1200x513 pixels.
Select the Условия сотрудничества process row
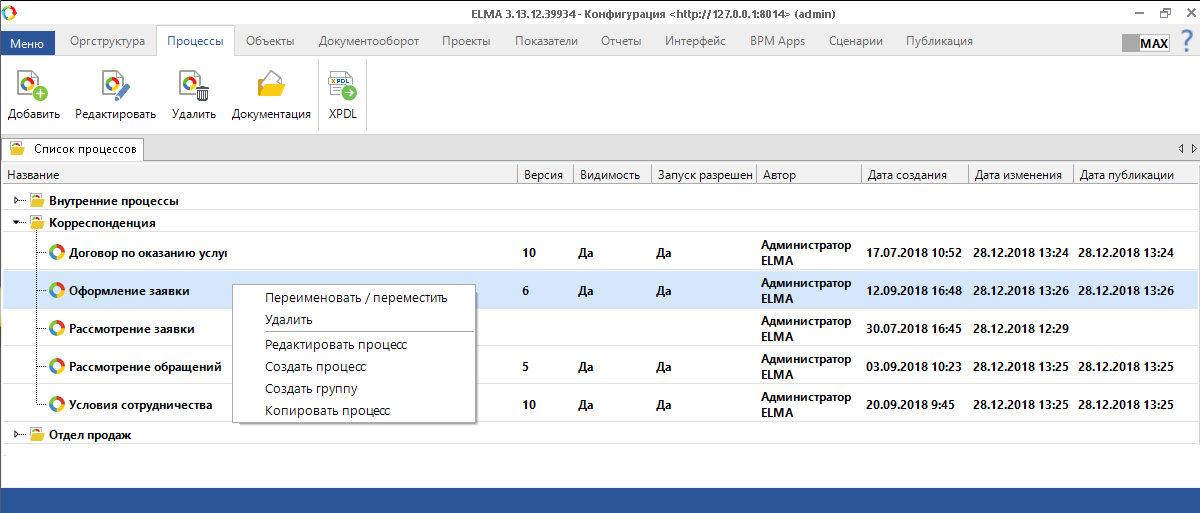(x=140, y=405)
